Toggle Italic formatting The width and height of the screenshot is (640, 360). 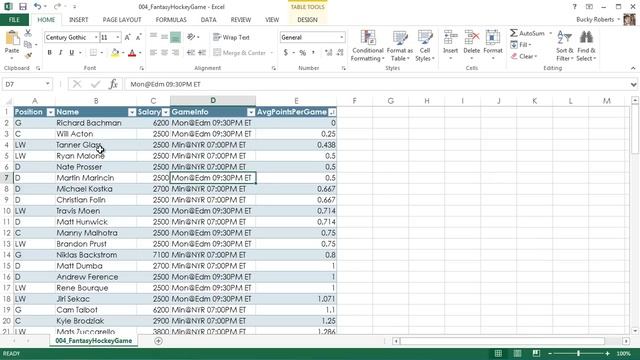tap(60, 53)
